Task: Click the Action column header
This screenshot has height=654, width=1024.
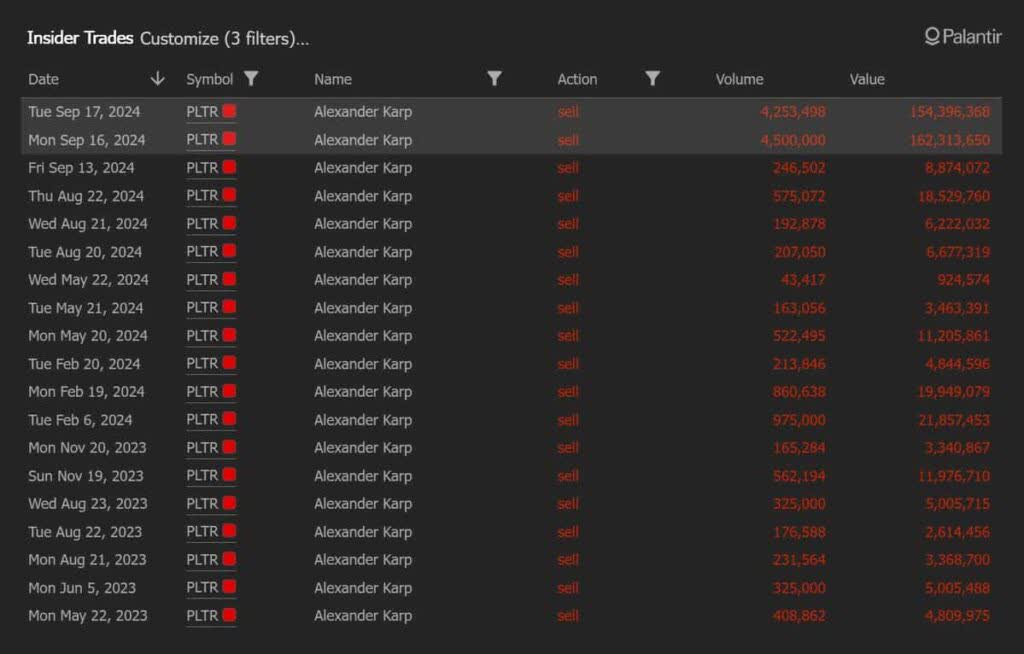Action: [x=577, y=79]
